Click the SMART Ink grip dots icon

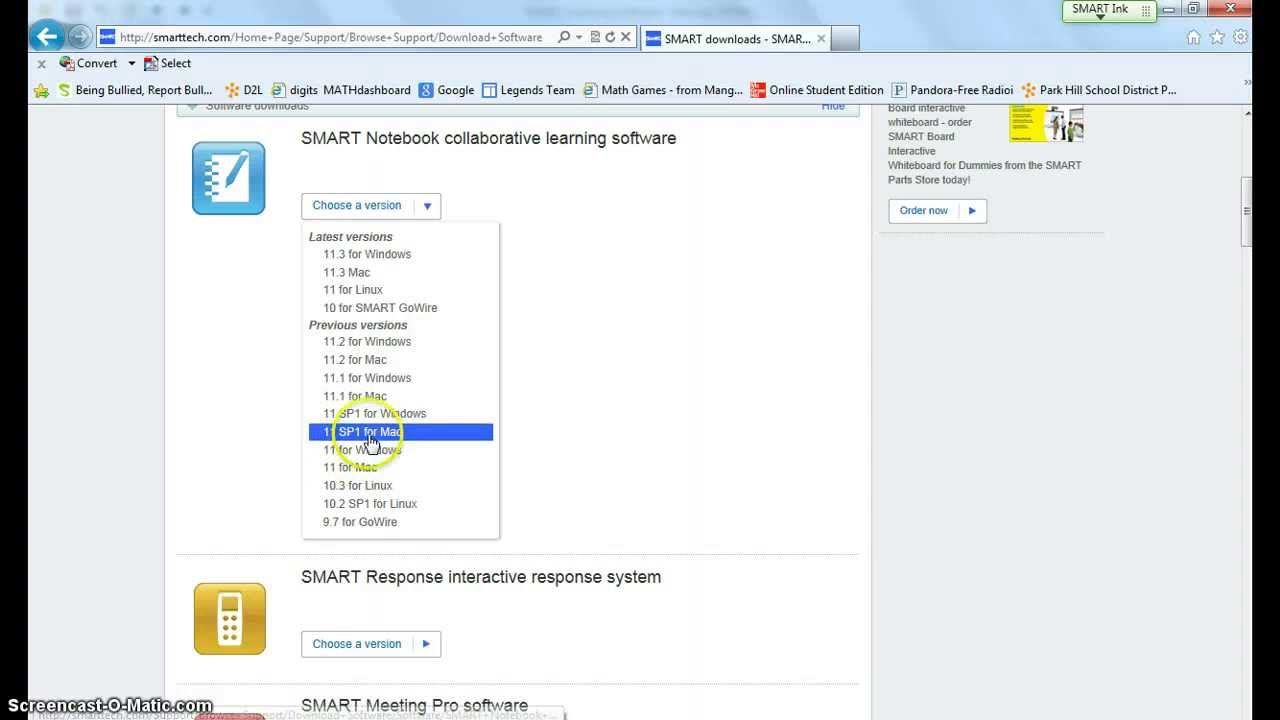[1146, 10]
